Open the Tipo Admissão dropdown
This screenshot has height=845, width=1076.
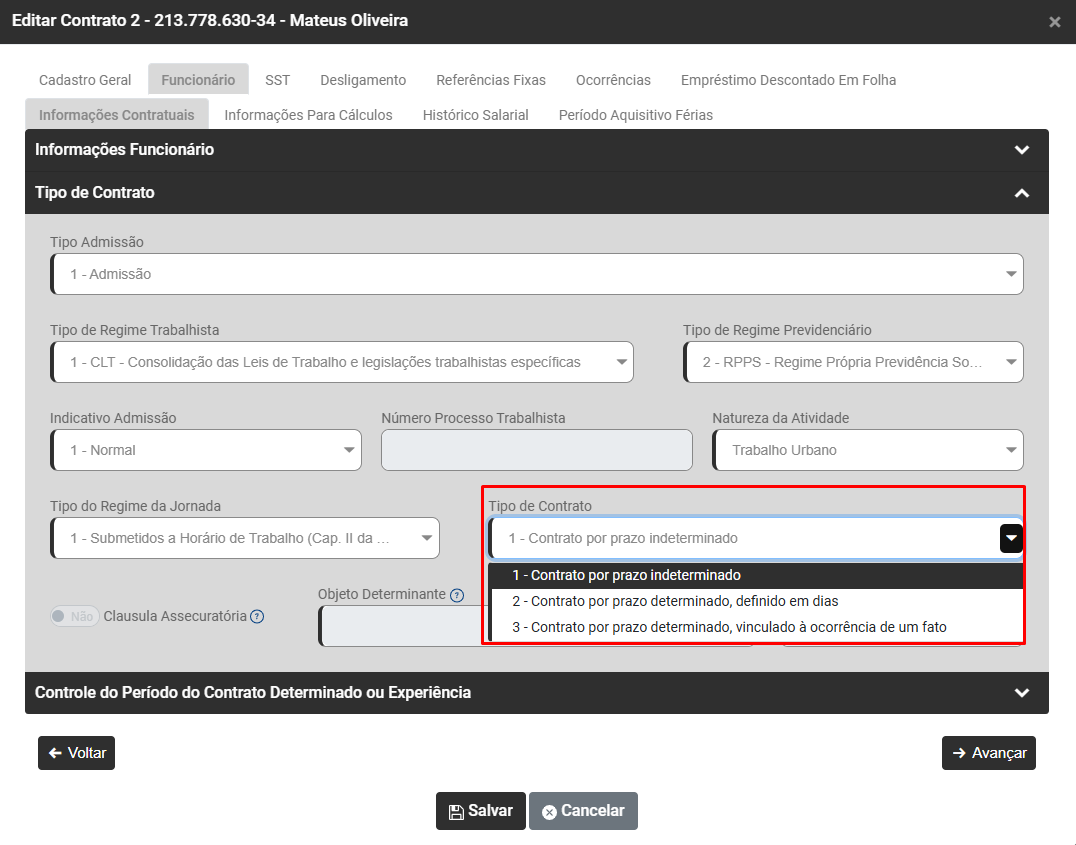pyautogui.click(x=536, y=274)
